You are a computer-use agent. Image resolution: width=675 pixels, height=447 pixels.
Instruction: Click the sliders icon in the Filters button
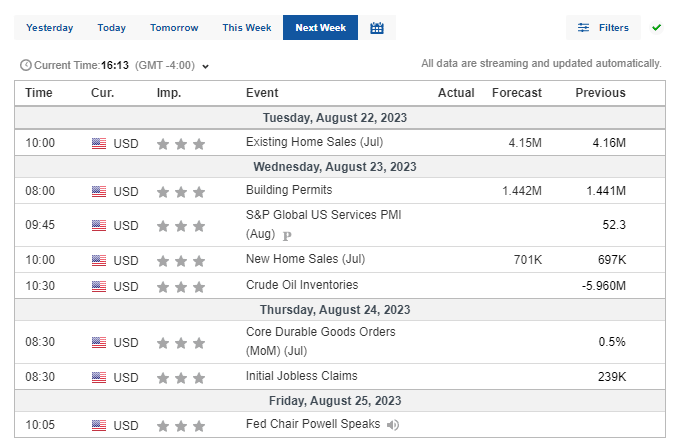click(583, 28)
